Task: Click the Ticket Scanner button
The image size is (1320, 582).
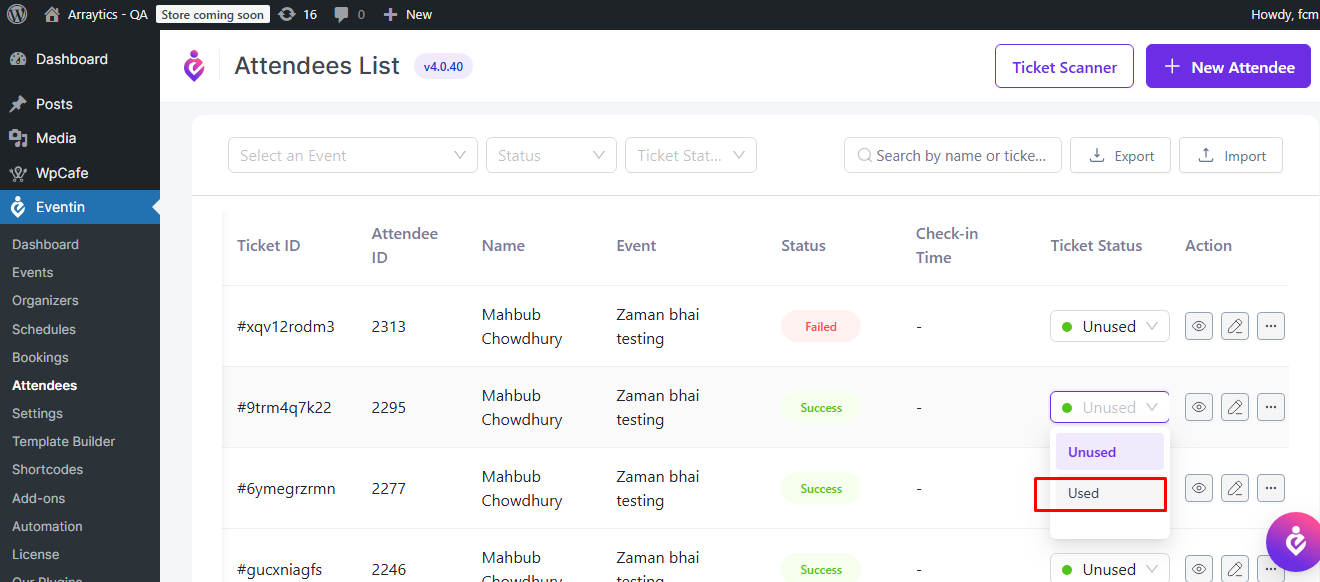Action: [1064, 67]
